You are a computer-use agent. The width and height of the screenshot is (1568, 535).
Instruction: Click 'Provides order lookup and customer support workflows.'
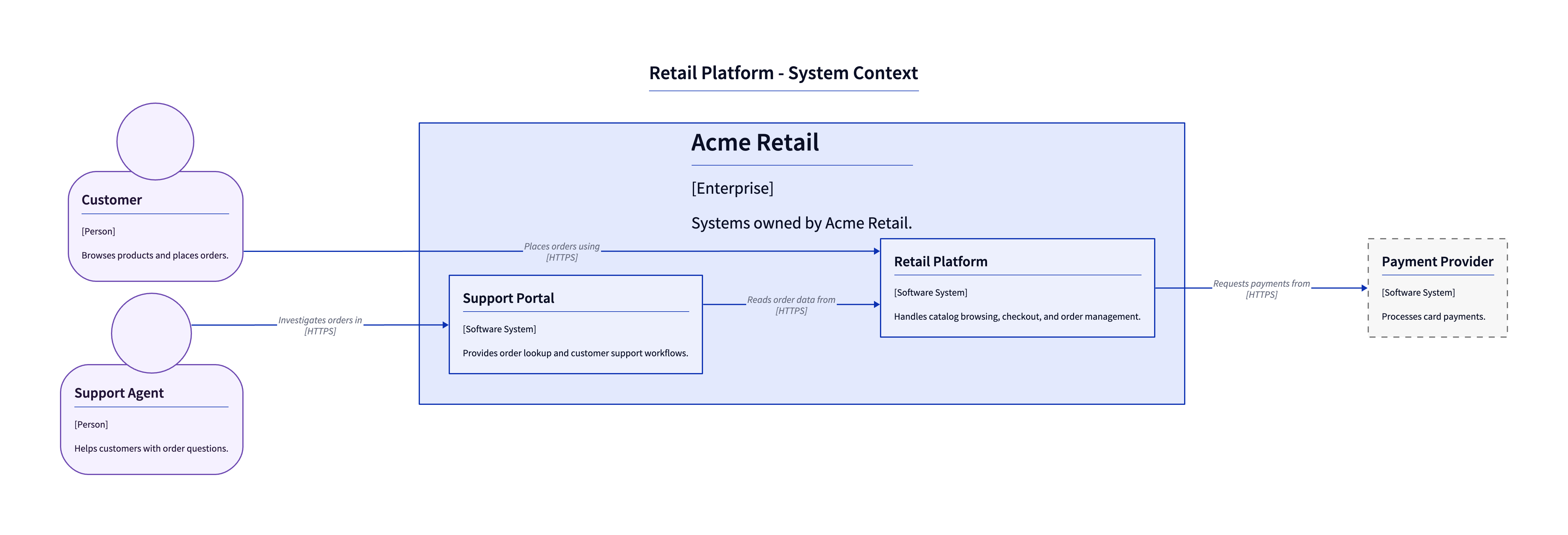(575, 353)
